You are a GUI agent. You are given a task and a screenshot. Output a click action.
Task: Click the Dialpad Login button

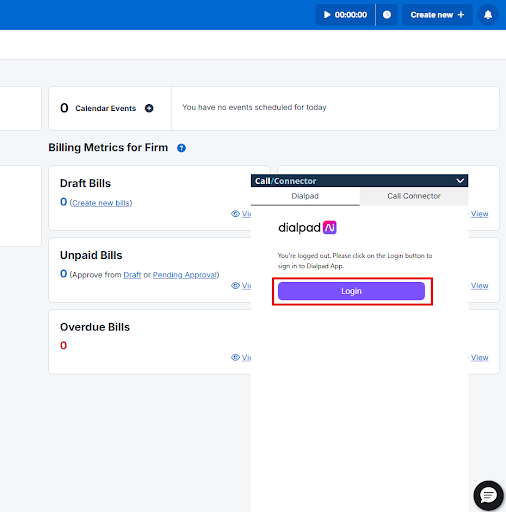(x=351, y=291)
